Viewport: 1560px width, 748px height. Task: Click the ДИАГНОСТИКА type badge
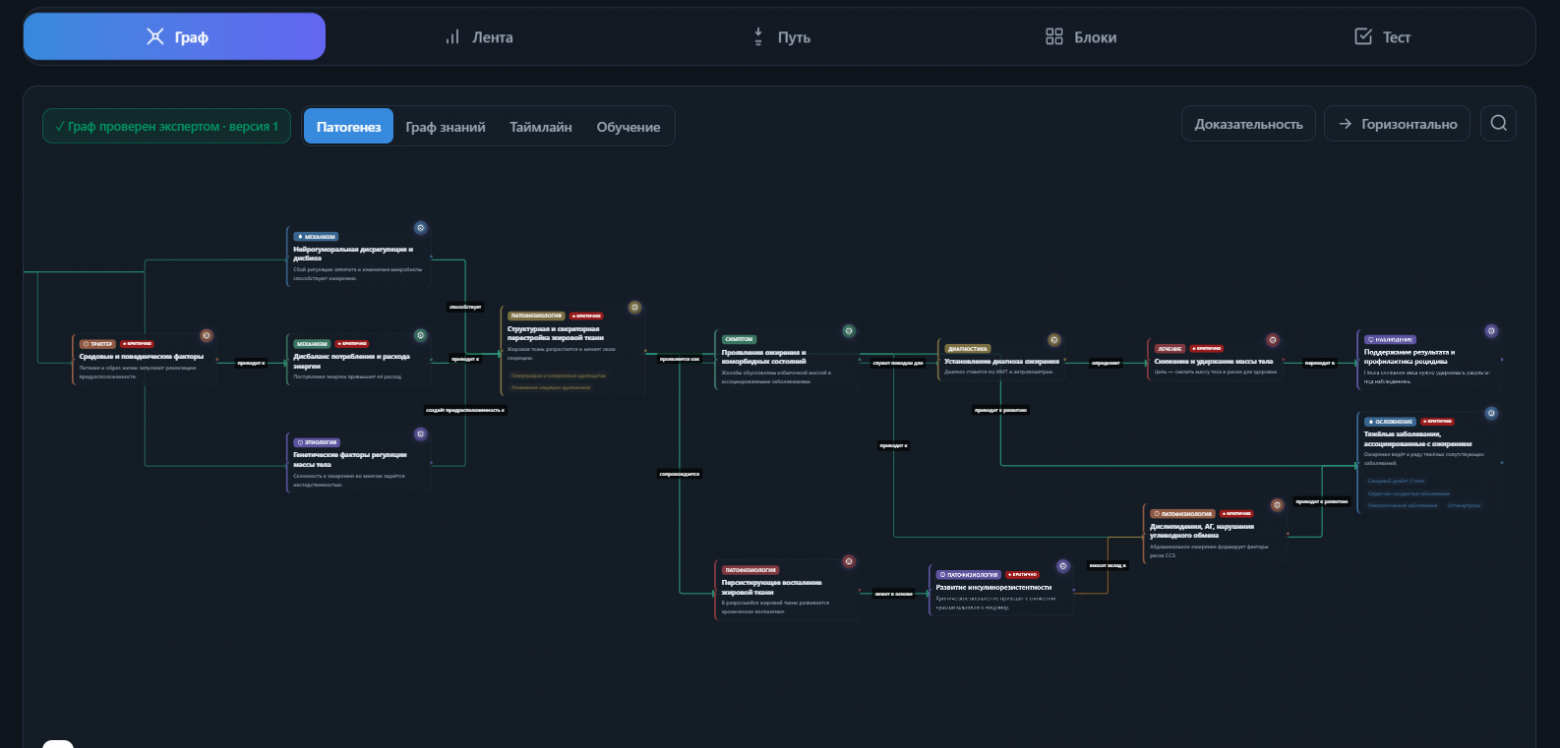(967, 349)
